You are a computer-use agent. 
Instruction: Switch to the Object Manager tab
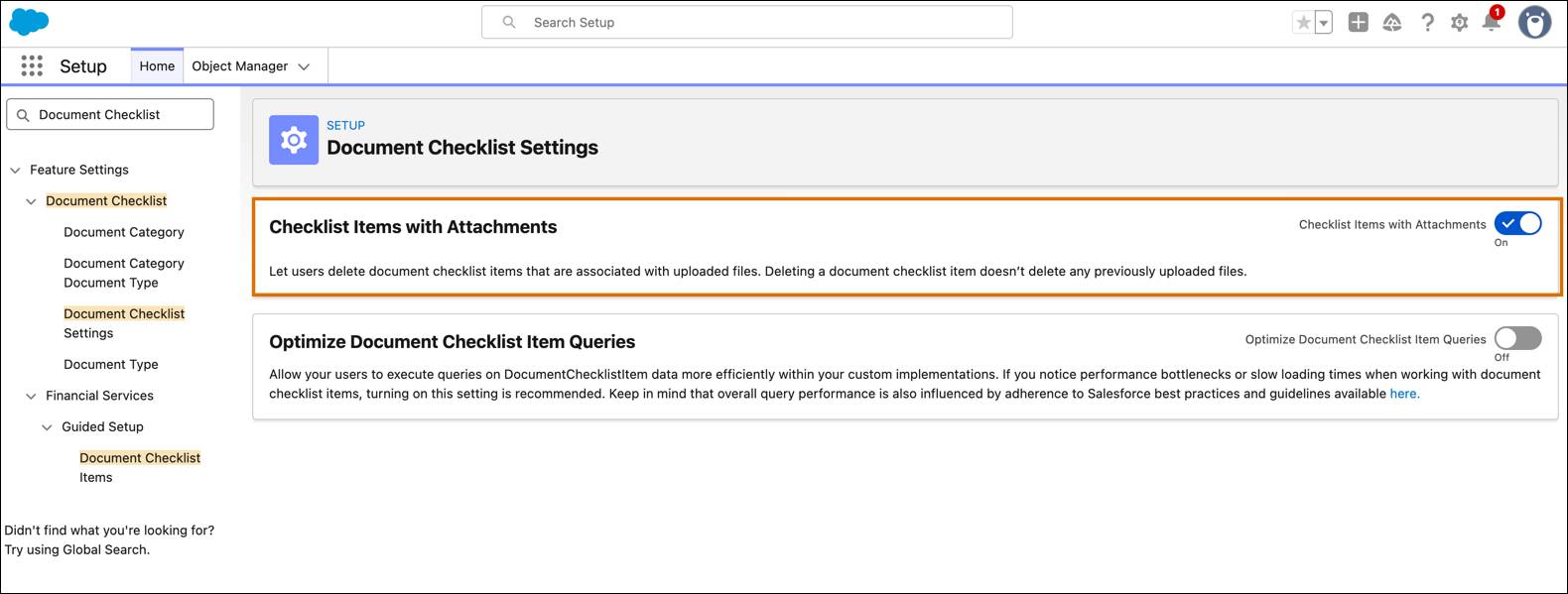pyautogui.click(x=240, y=66)
